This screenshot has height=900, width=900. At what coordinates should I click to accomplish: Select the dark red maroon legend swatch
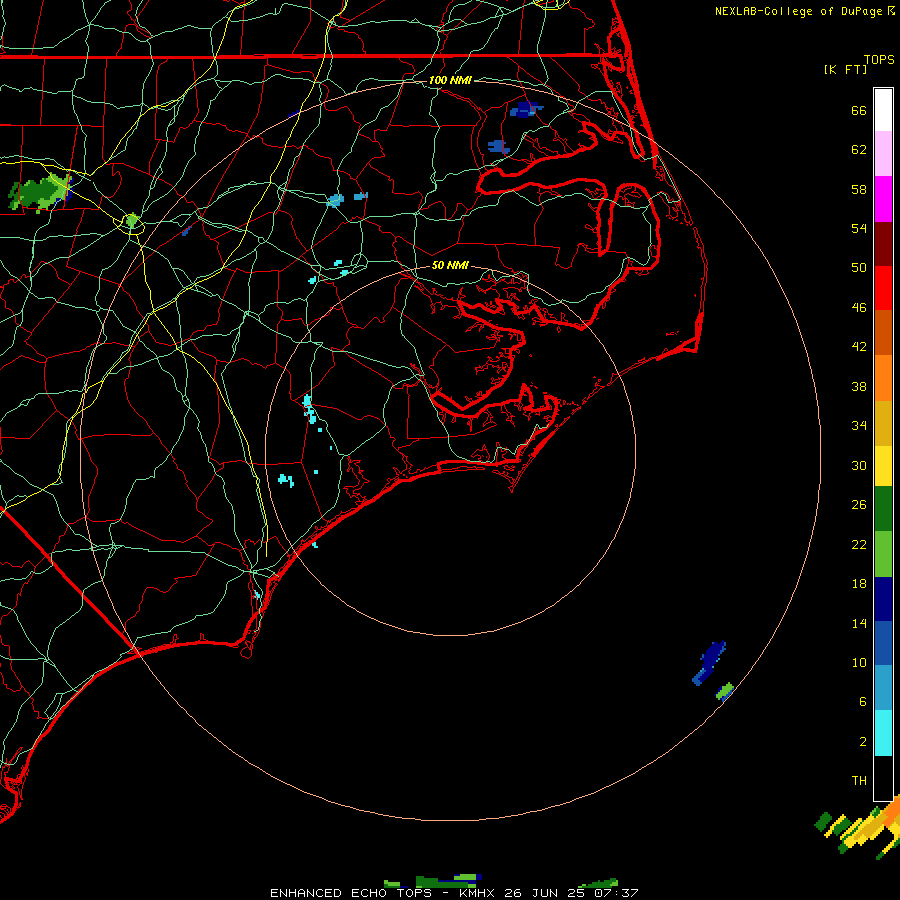click(x=883, y=244)
